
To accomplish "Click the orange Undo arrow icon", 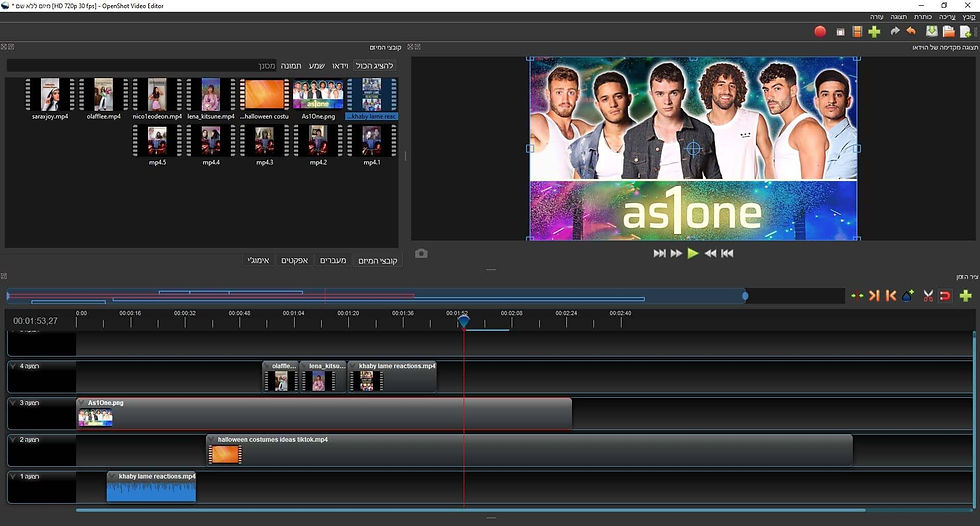I will click(911, 31).
